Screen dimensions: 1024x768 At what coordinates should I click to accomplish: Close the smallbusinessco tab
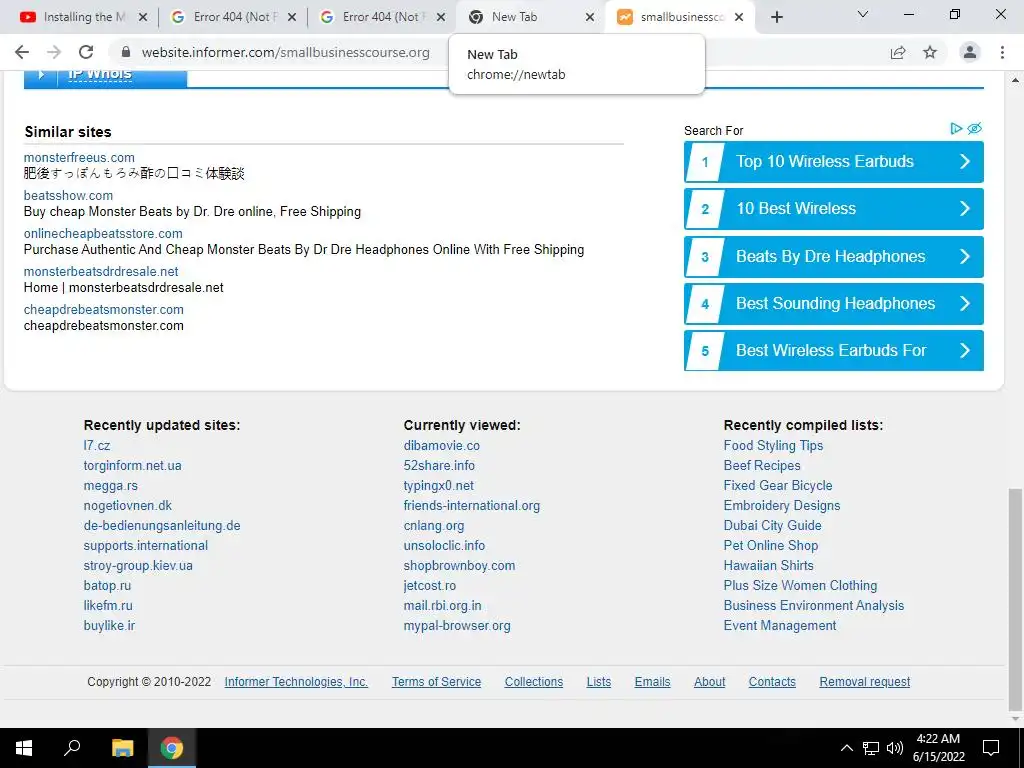click(x=739, y=18)
